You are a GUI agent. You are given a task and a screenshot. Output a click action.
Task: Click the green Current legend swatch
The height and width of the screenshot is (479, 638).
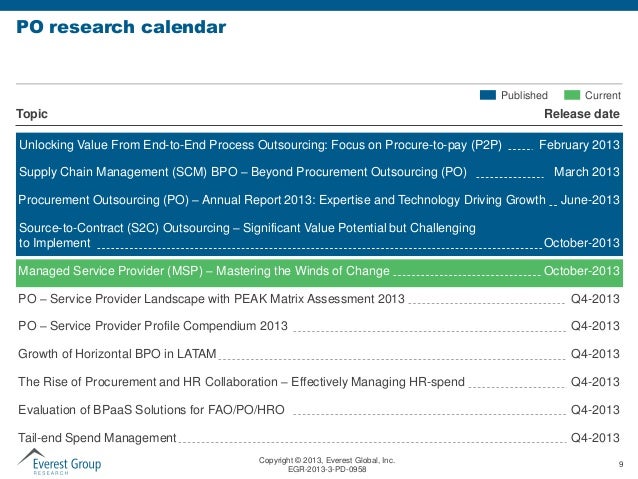[x=572, y=95]
